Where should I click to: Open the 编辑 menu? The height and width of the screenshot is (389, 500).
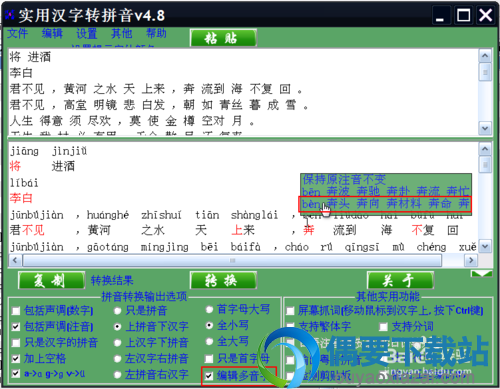click(52, 33)
